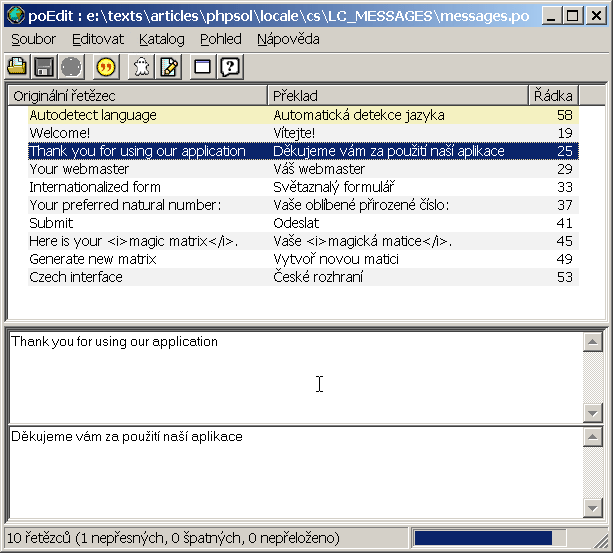613x553 pixels.
Task: Sort by the Originální řetězec column header
Action: tap(138, 95)
